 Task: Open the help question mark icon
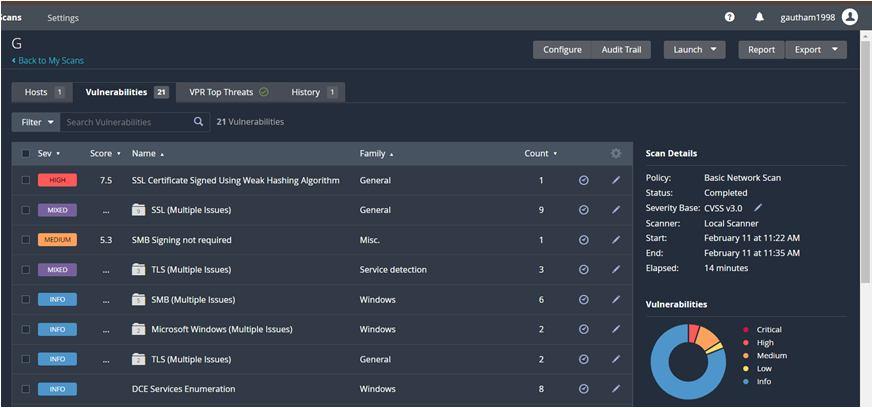pos(730,17)
